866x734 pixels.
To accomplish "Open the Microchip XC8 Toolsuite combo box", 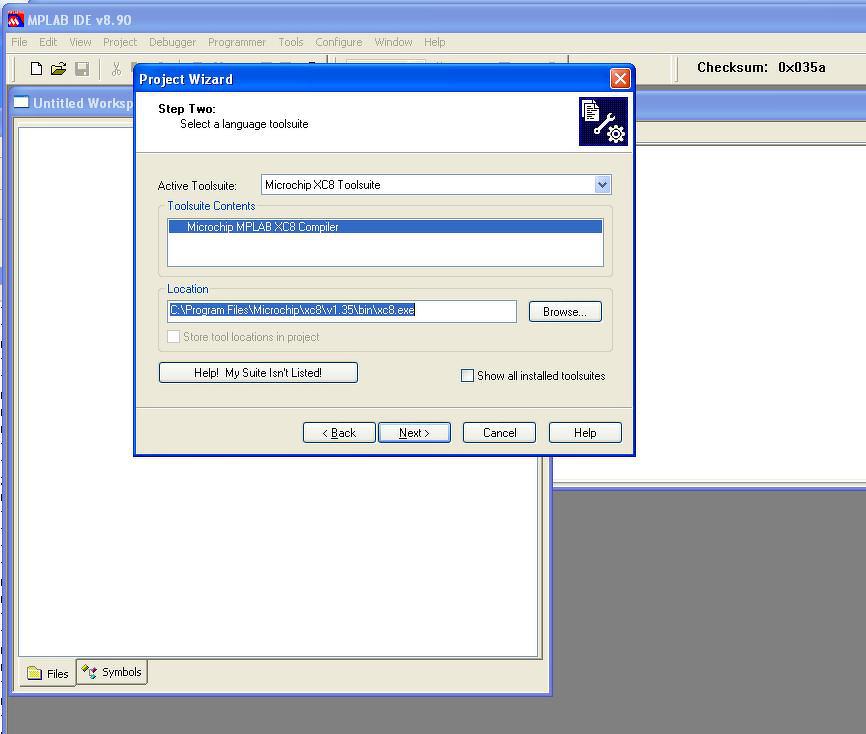I will (436, 184).
